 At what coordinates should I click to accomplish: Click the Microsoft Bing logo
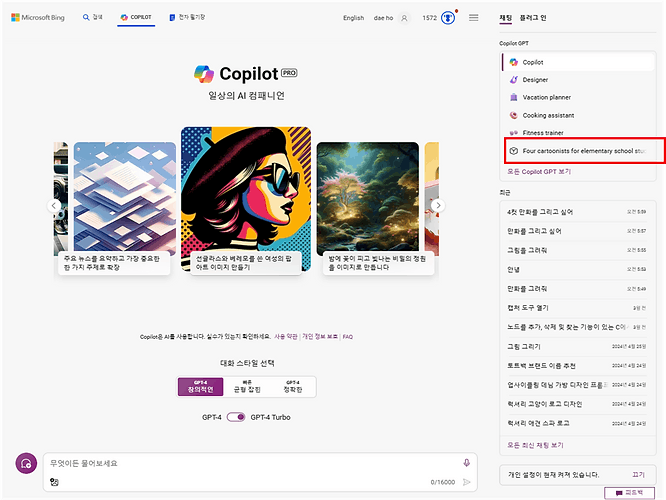(x=38, y=17)
